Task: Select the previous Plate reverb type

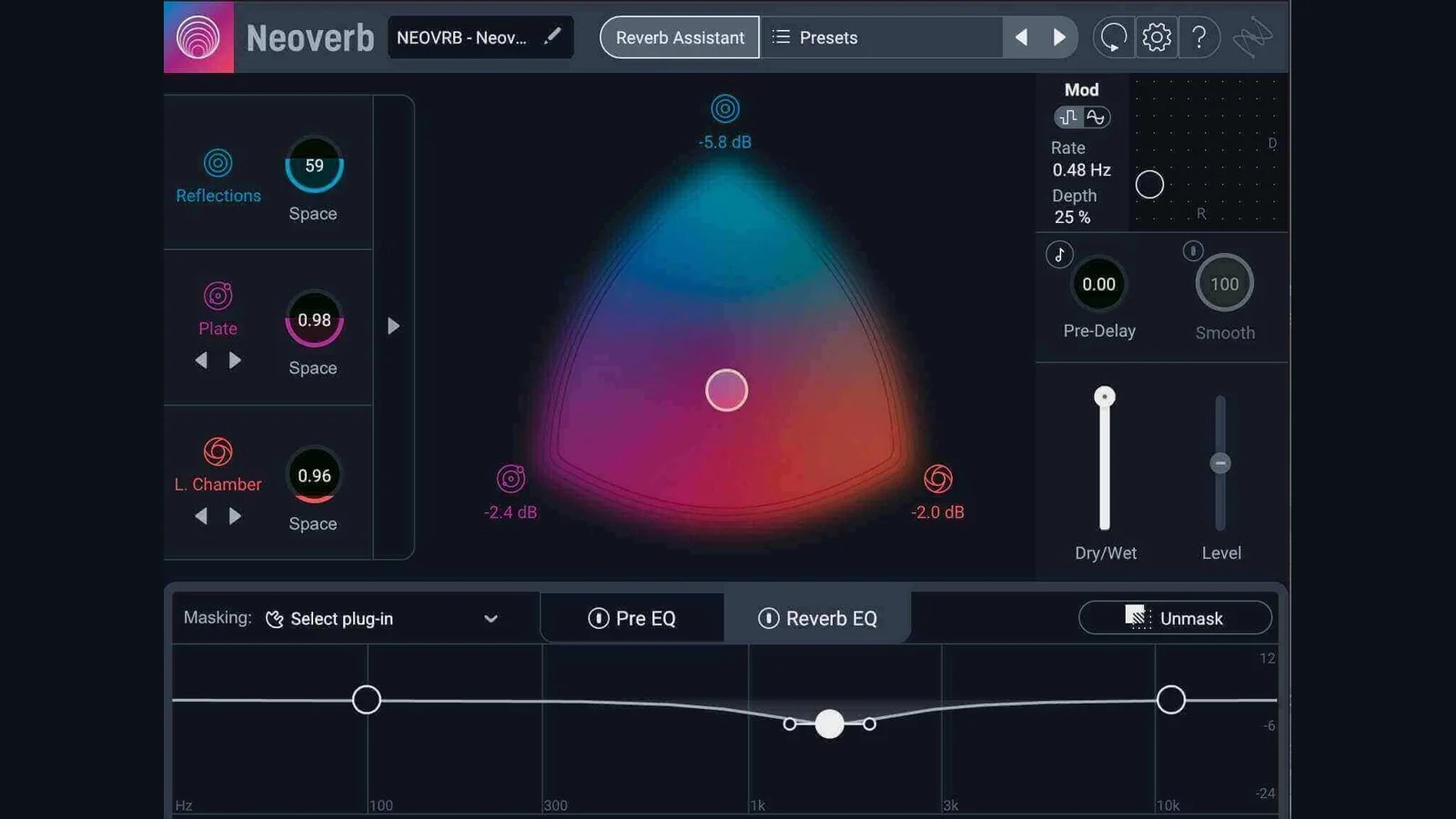Action: [x=201, y=360]
